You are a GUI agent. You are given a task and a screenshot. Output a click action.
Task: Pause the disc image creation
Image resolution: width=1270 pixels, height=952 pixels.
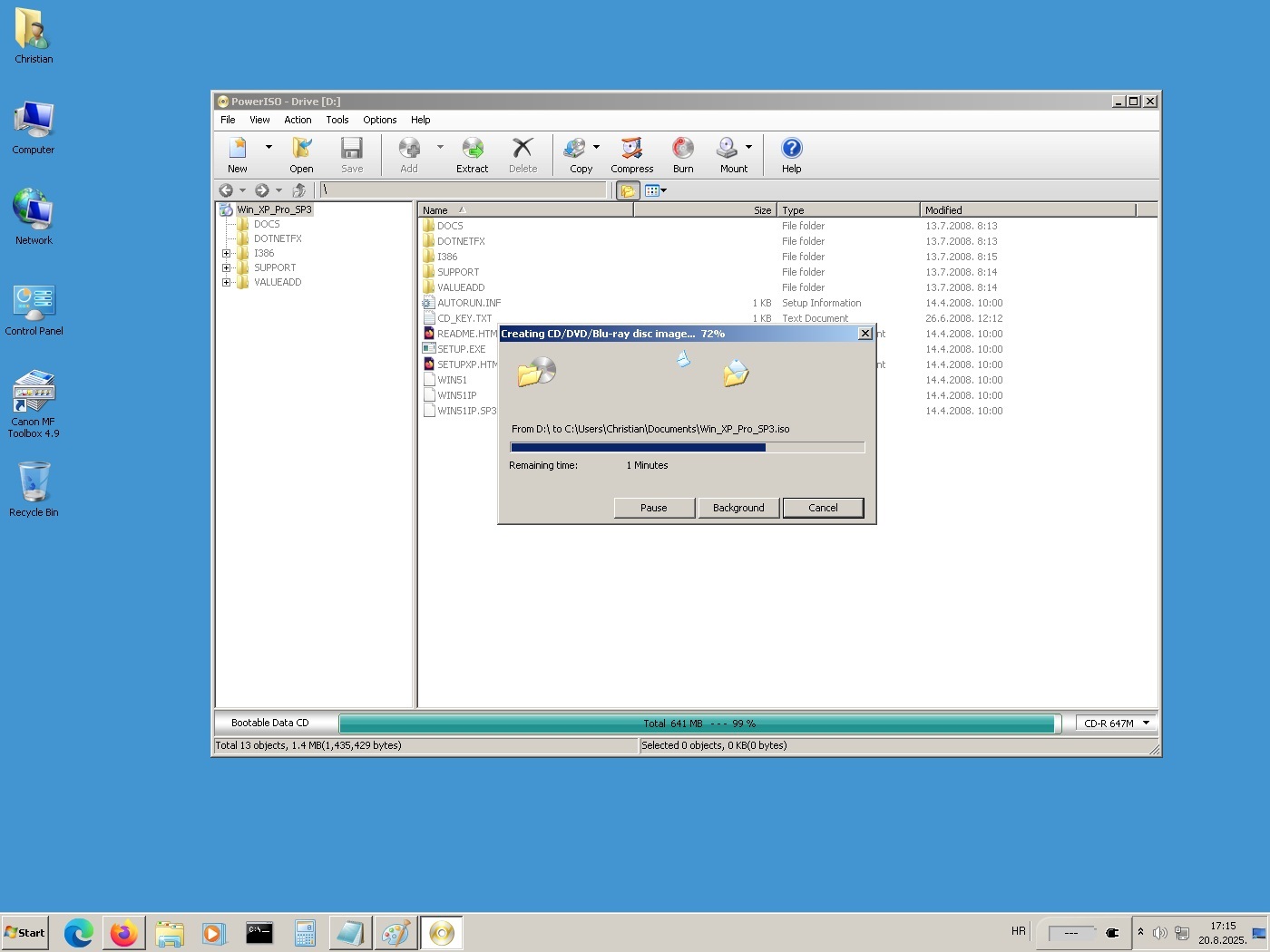coord(654,508)
